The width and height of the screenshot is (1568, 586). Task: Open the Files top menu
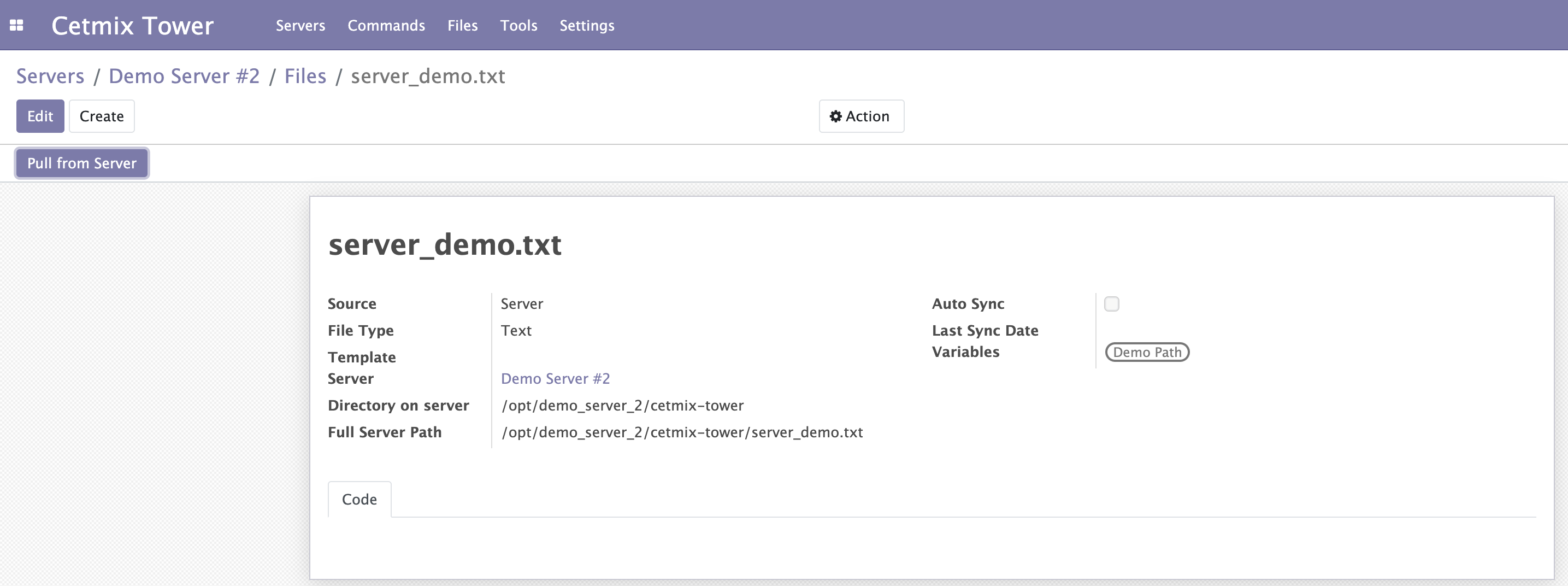(462, 26)
